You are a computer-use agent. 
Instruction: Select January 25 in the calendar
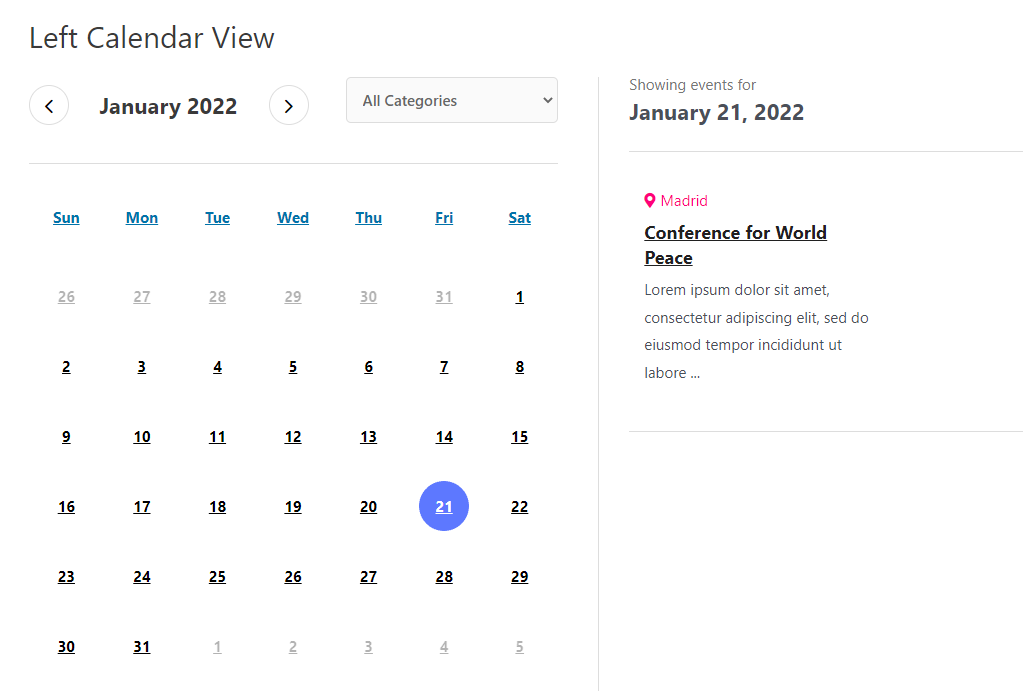click(x=218, y=577)
